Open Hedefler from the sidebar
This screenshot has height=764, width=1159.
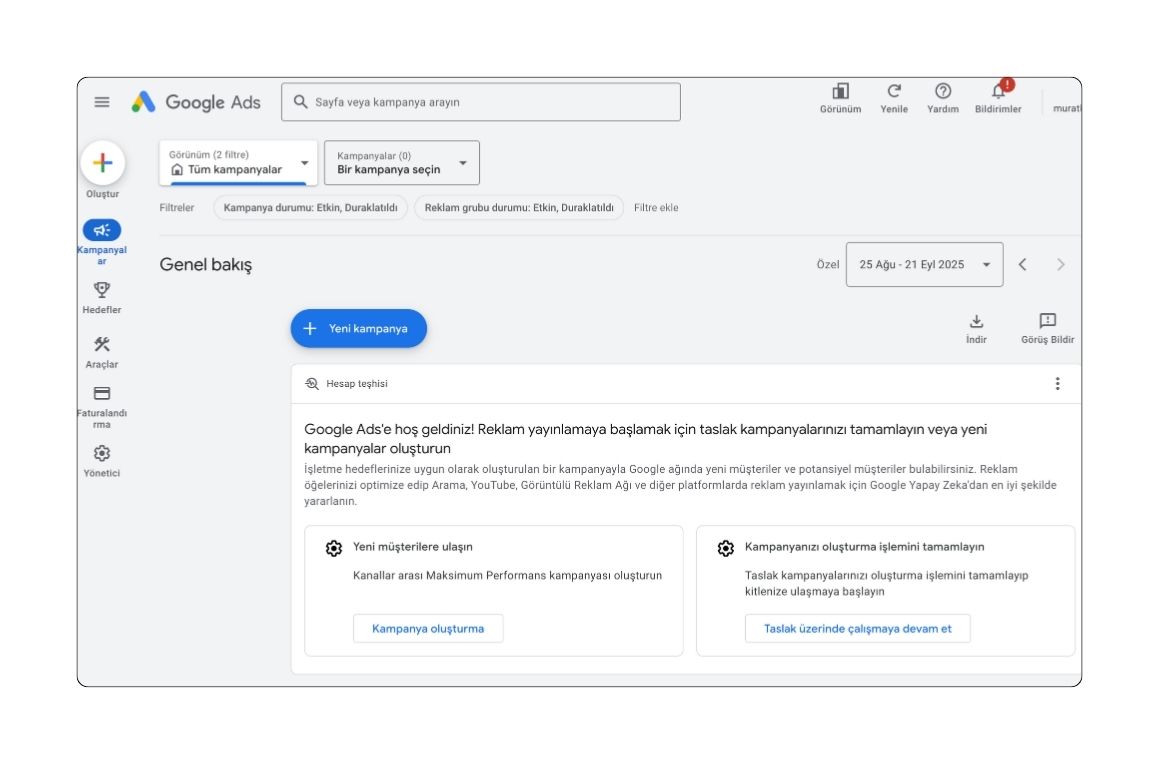[x=101, y=290]
